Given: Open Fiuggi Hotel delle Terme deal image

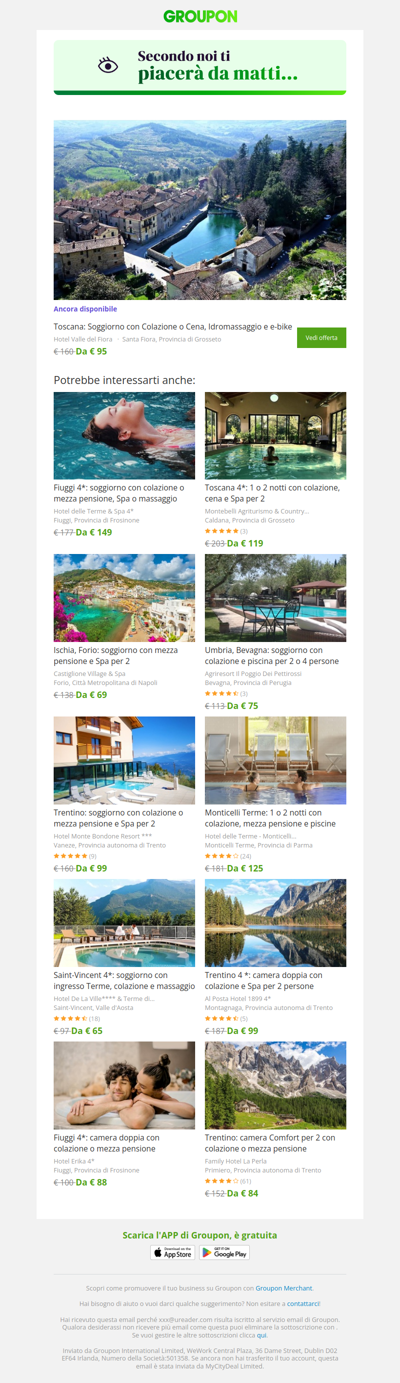Looking at the screenshot, I should [124, 435].
